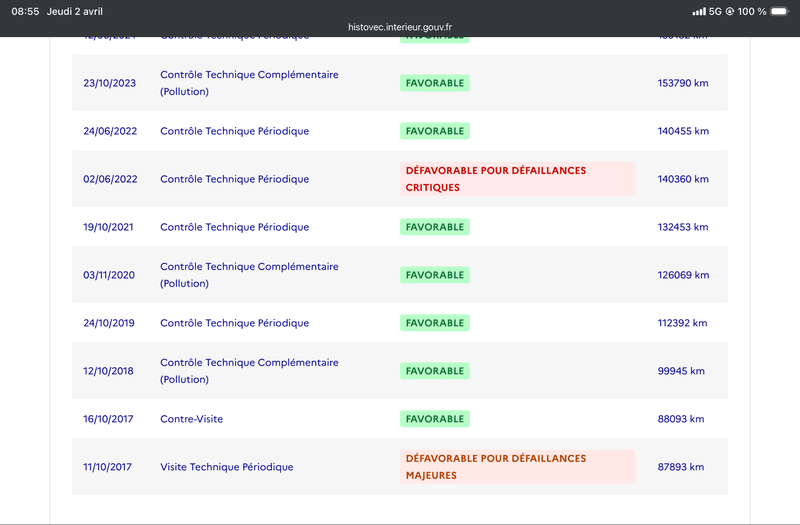Image resolution: width=800 pixels, height=525 pixels.
Task: Select the 140360 km mileage value
Action: tap(683, 179)
